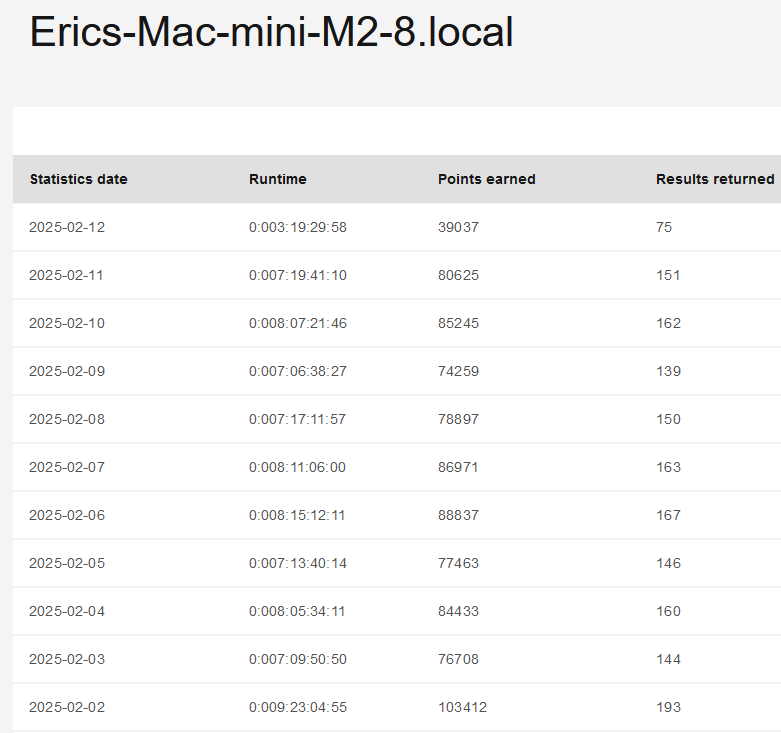The width and height of the screenshot is (781, 733).
Task: Select points value 80625
Action: click(x=458, y=275)
